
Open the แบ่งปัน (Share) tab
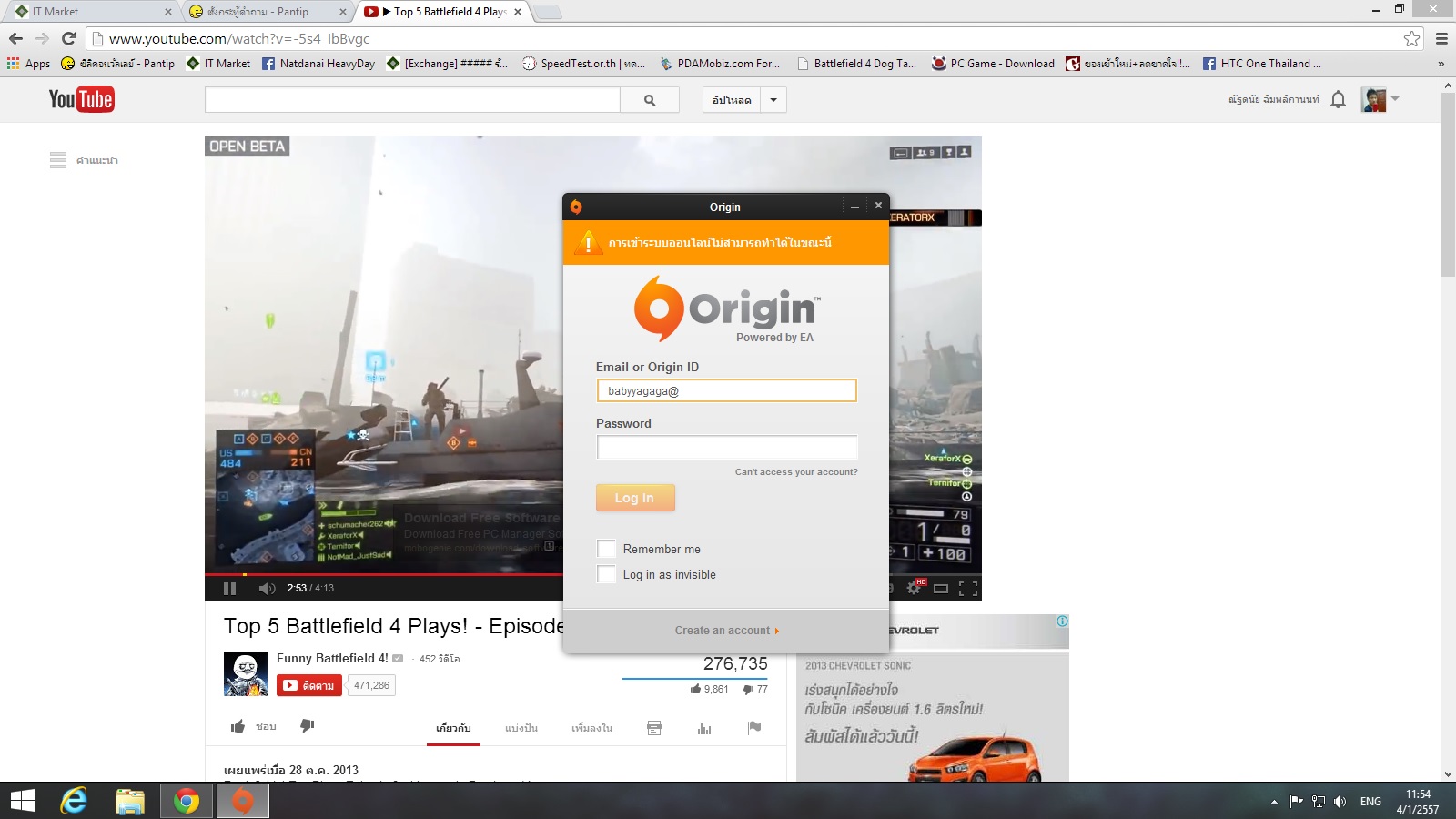(521, 728)
